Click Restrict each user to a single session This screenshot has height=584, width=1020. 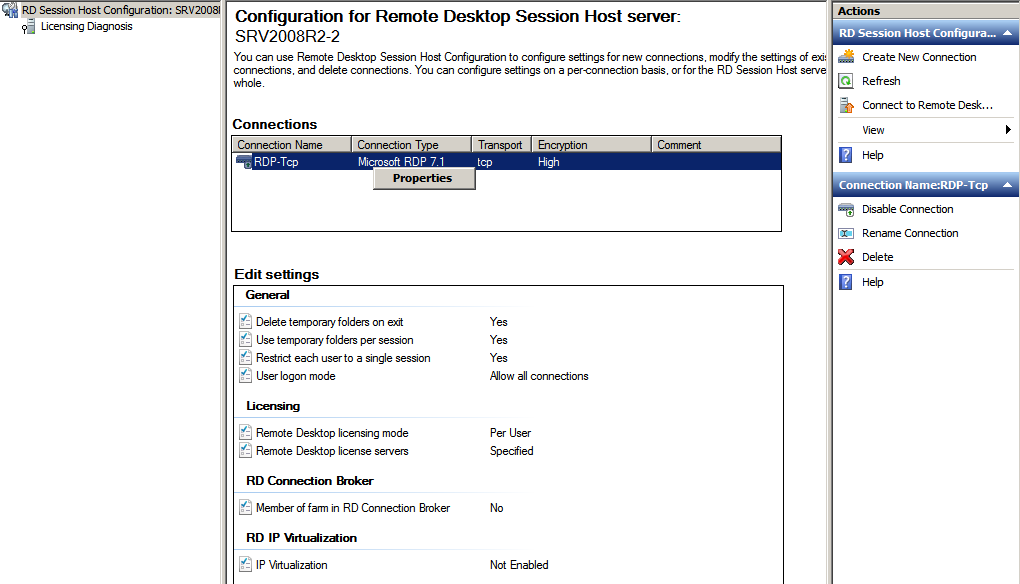pos(343,358)
